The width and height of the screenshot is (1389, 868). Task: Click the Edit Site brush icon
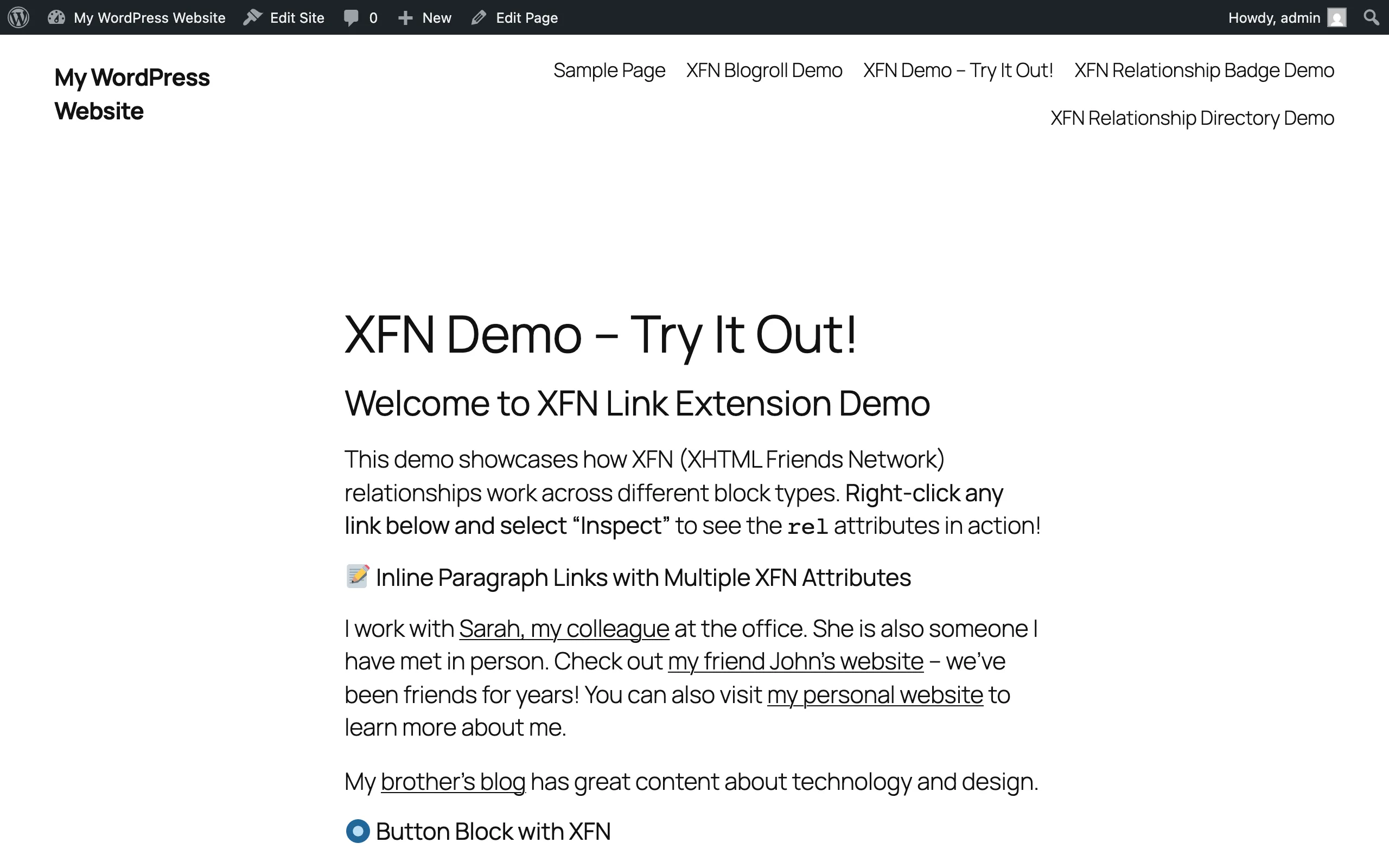click(252, 17)
